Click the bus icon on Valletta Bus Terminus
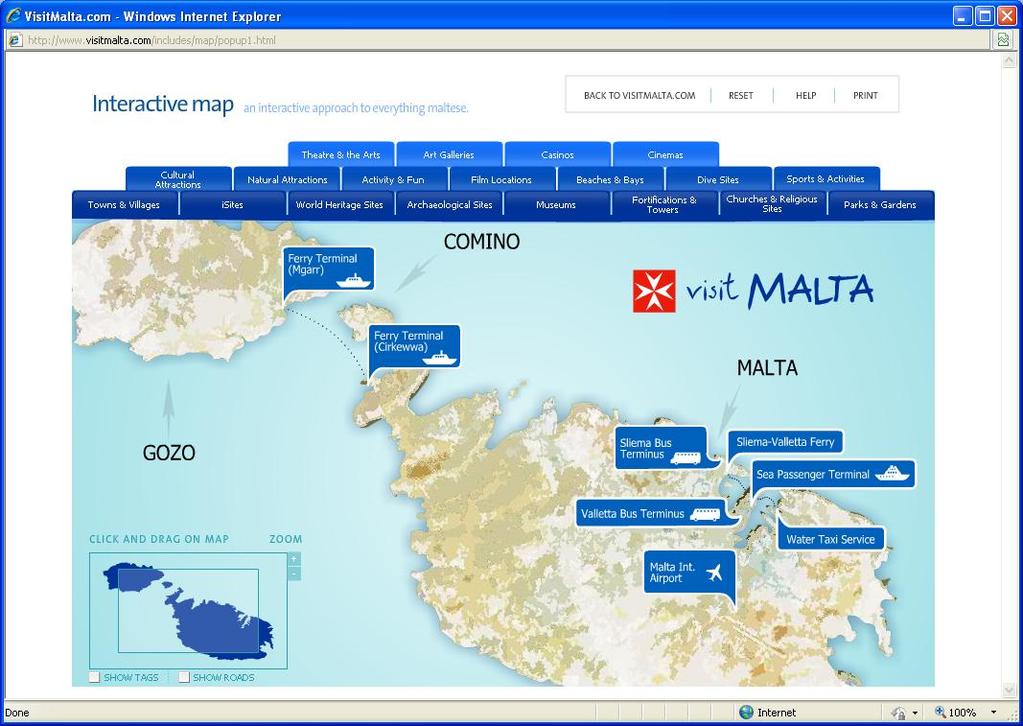Viewport: 1023px width, 726px height. tap(705, 514)
